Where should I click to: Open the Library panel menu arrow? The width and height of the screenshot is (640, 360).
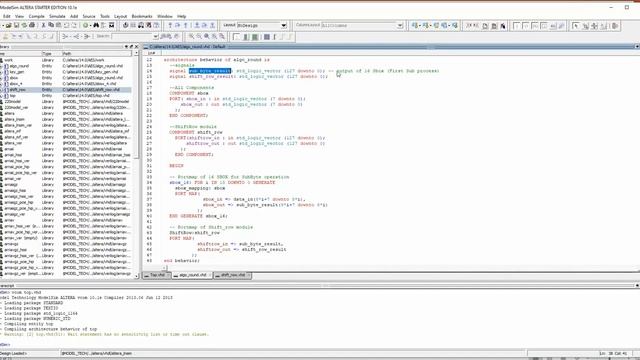pos(126,47)
